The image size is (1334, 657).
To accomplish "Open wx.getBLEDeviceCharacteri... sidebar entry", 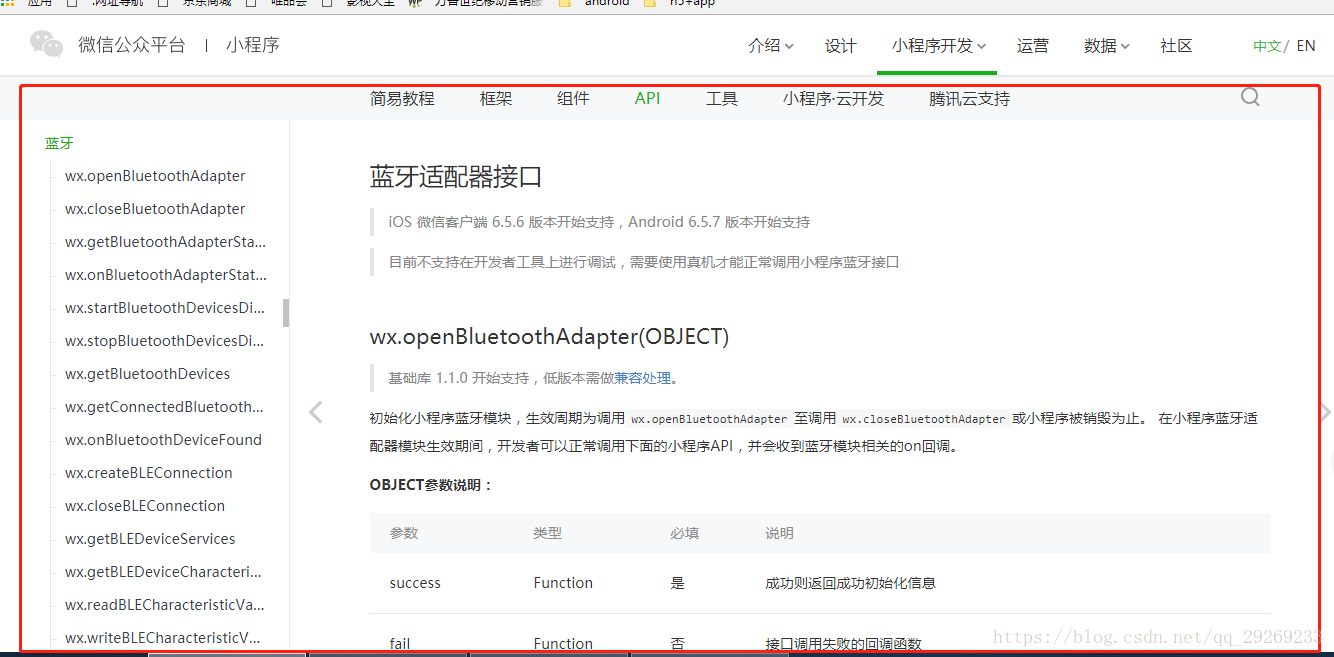I will [163, 572].
